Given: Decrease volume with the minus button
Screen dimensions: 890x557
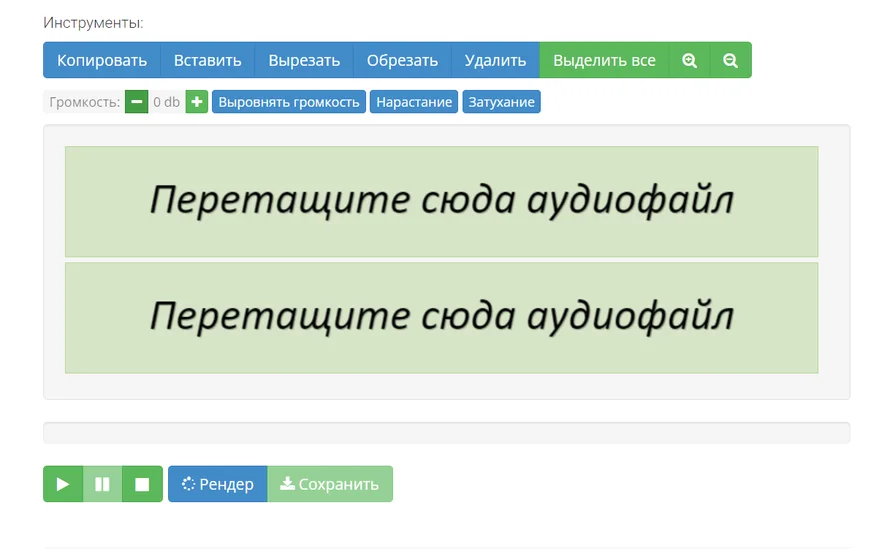Looking at the screenshot, I should point(136,102).
